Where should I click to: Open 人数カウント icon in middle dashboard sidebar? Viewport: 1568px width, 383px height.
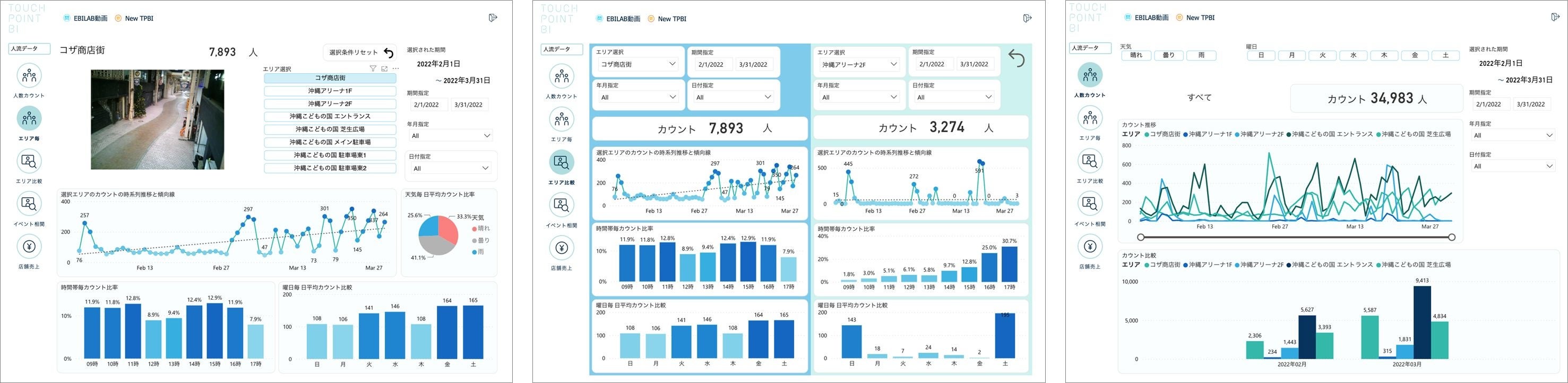[561, 76]
